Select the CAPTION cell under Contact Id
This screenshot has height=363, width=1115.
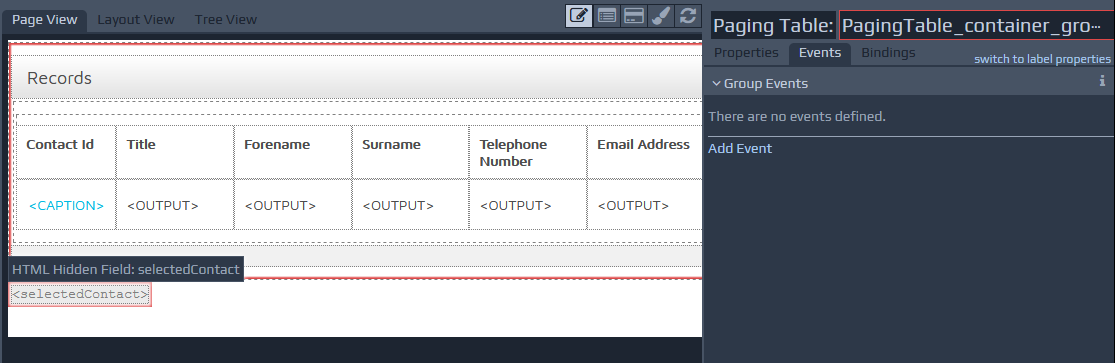tap(66, 205)
